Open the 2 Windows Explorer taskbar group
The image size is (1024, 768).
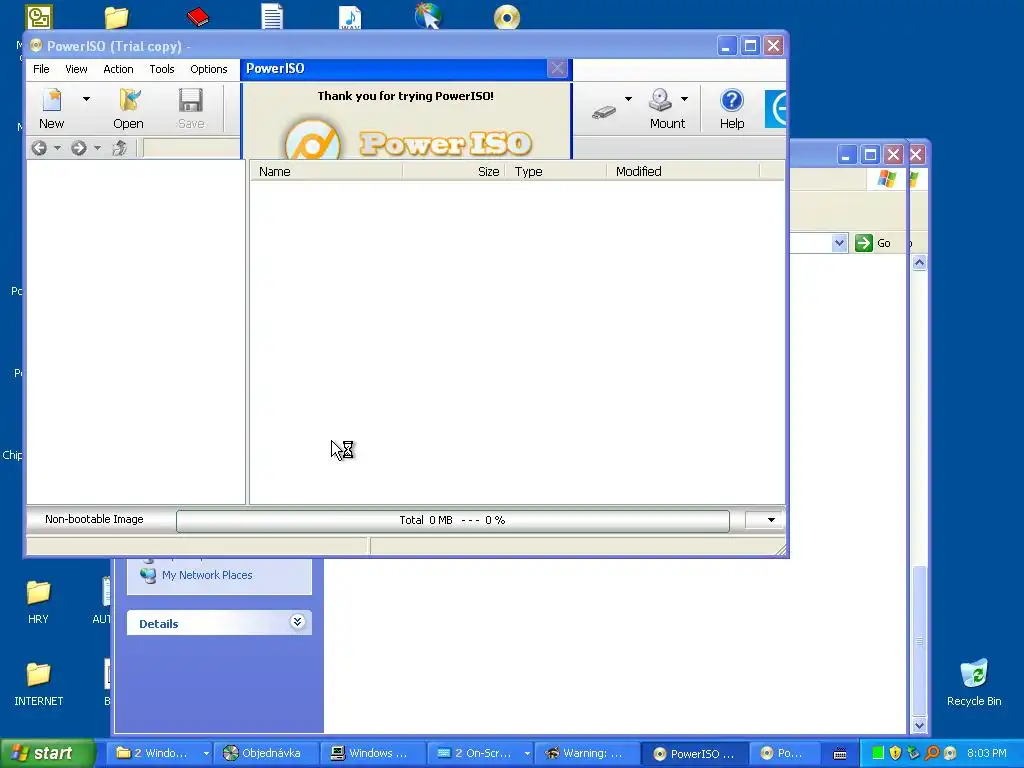pyautogui.click(x=160, y=753)
